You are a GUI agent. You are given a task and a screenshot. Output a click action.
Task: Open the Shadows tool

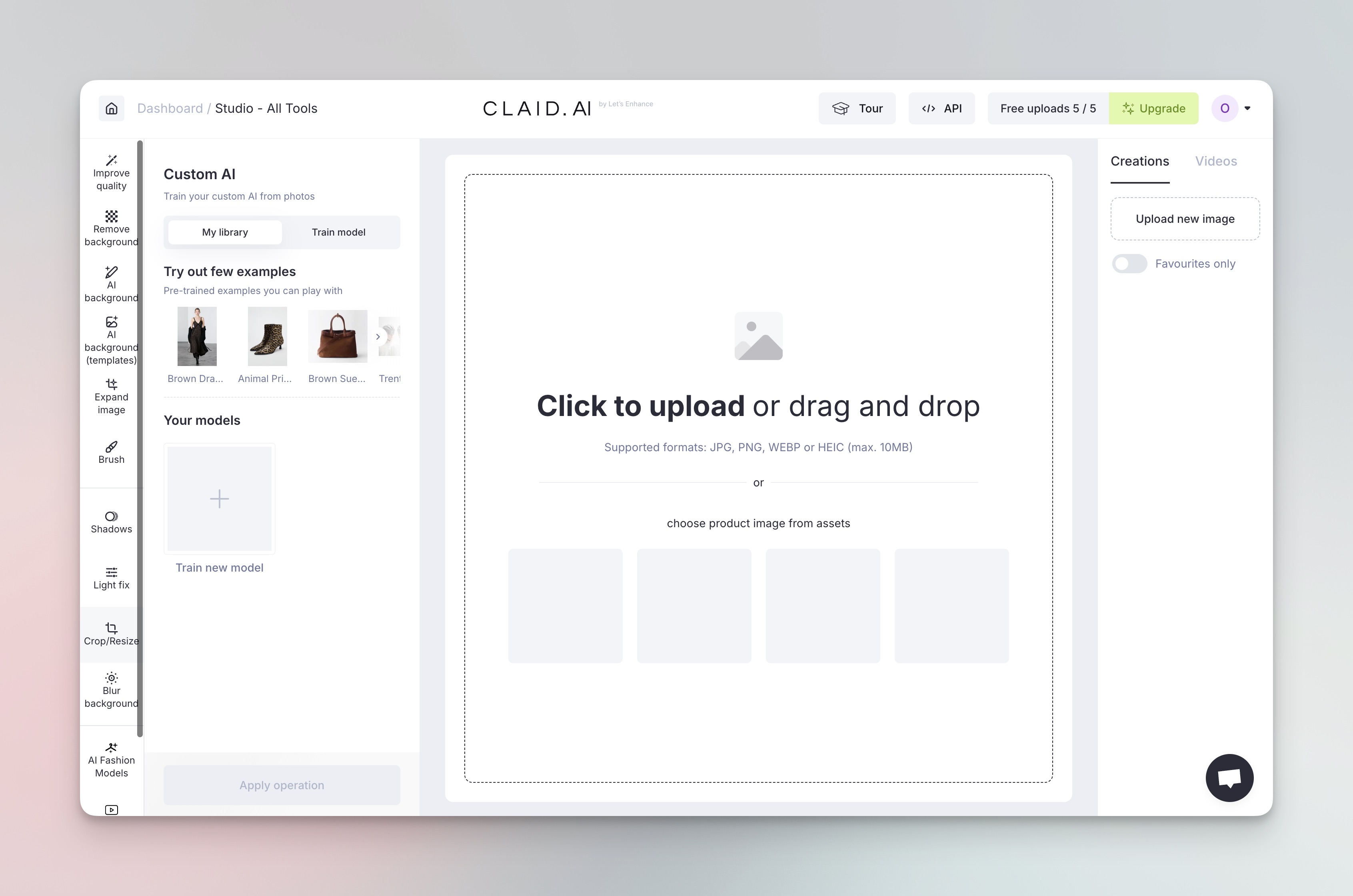pos(112,522)
